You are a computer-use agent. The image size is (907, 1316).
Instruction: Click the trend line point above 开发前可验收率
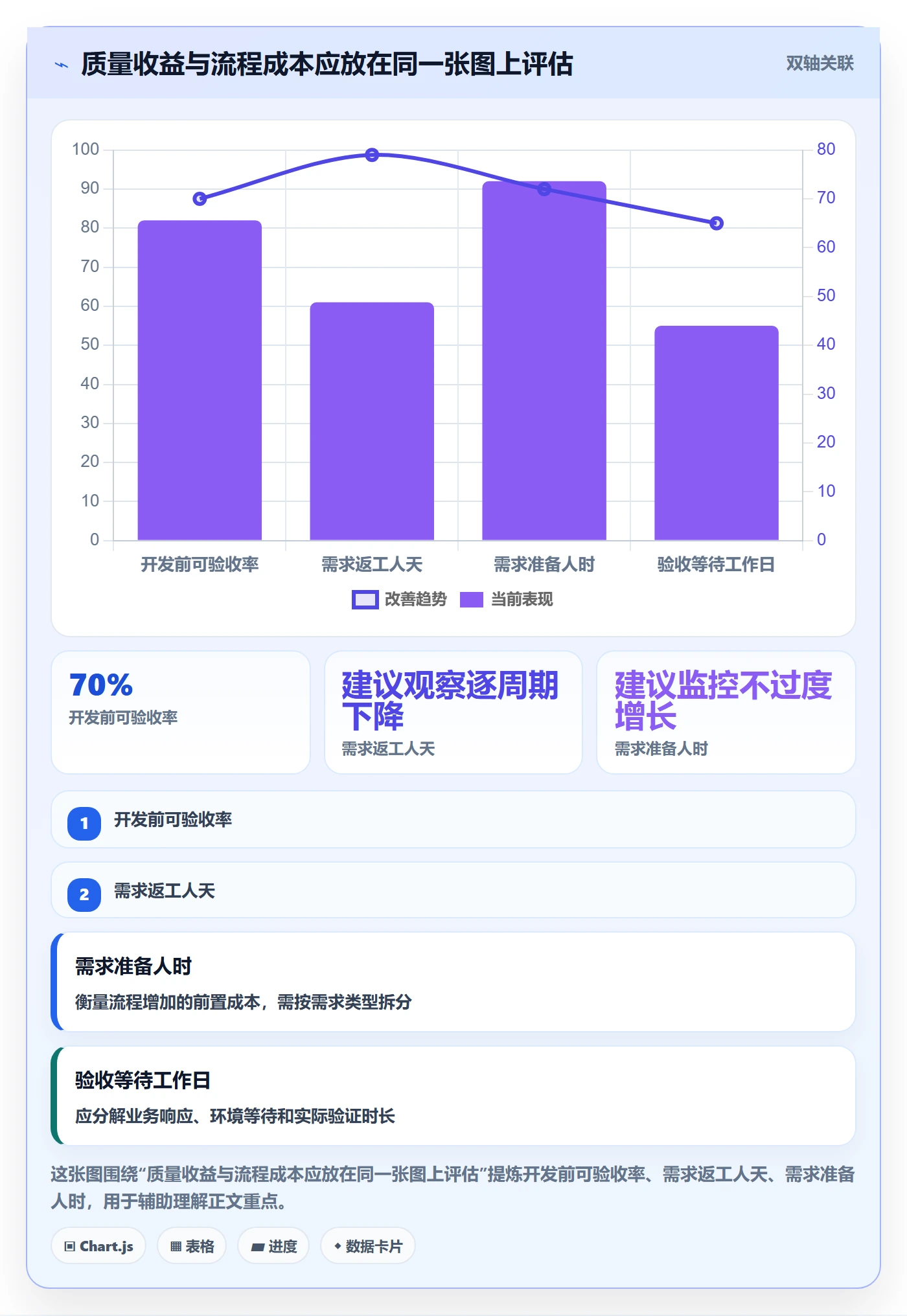[200, 199]
